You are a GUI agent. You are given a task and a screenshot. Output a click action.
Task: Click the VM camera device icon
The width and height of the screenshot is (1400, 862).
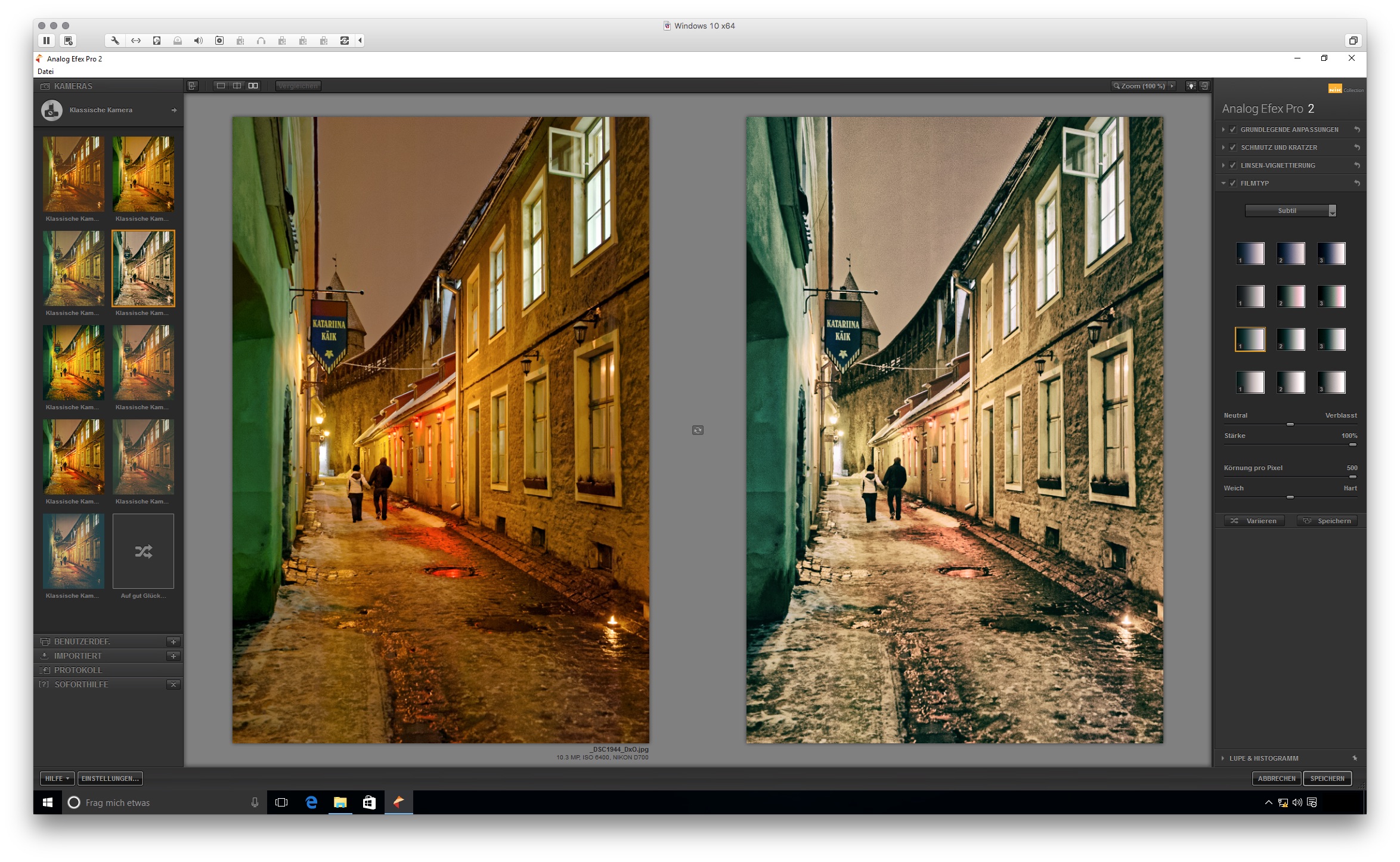coord(219,41)
